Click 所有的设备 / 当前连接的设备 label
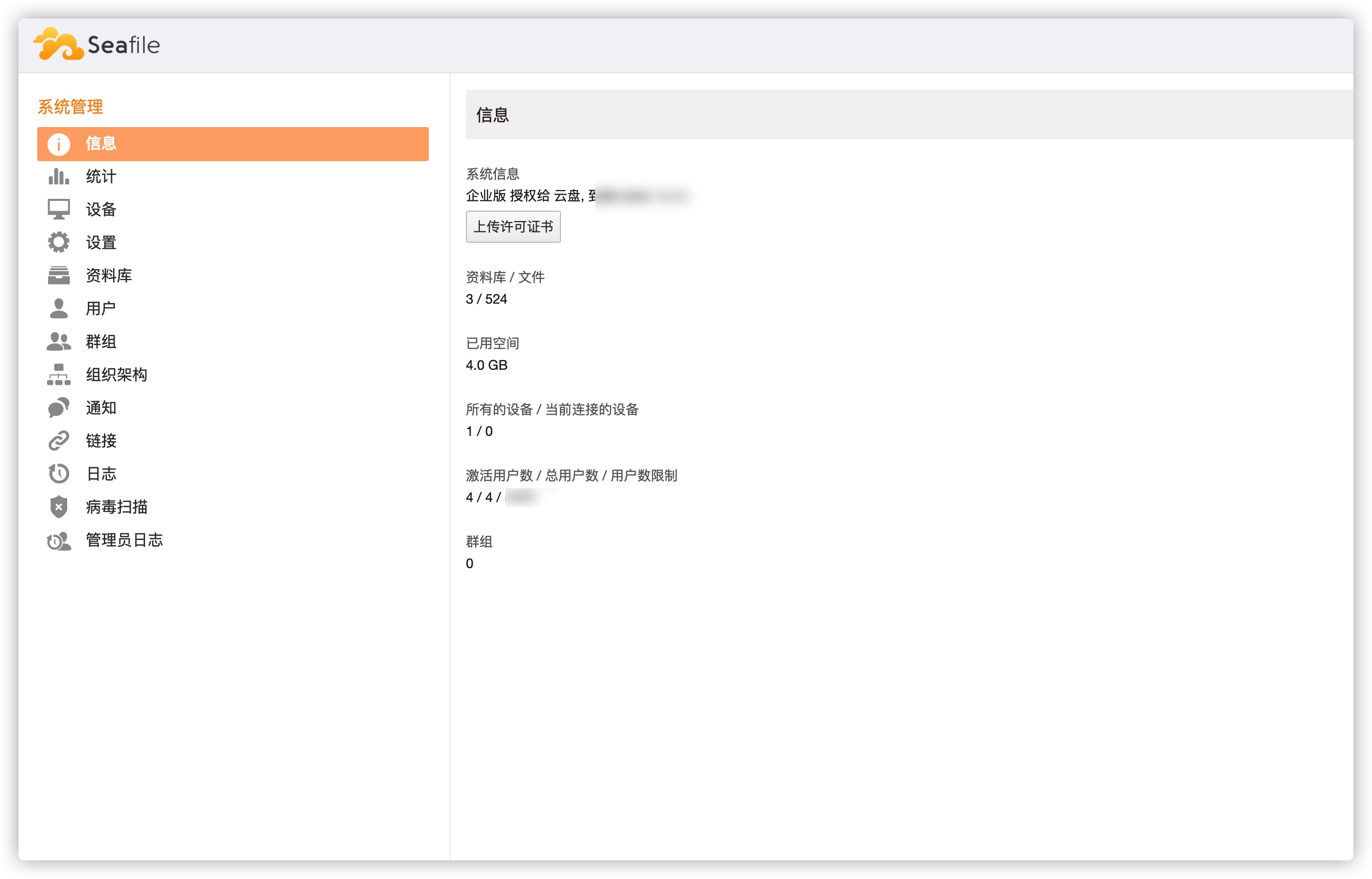The image size is (1372, 879). click(x=552, y=409)
